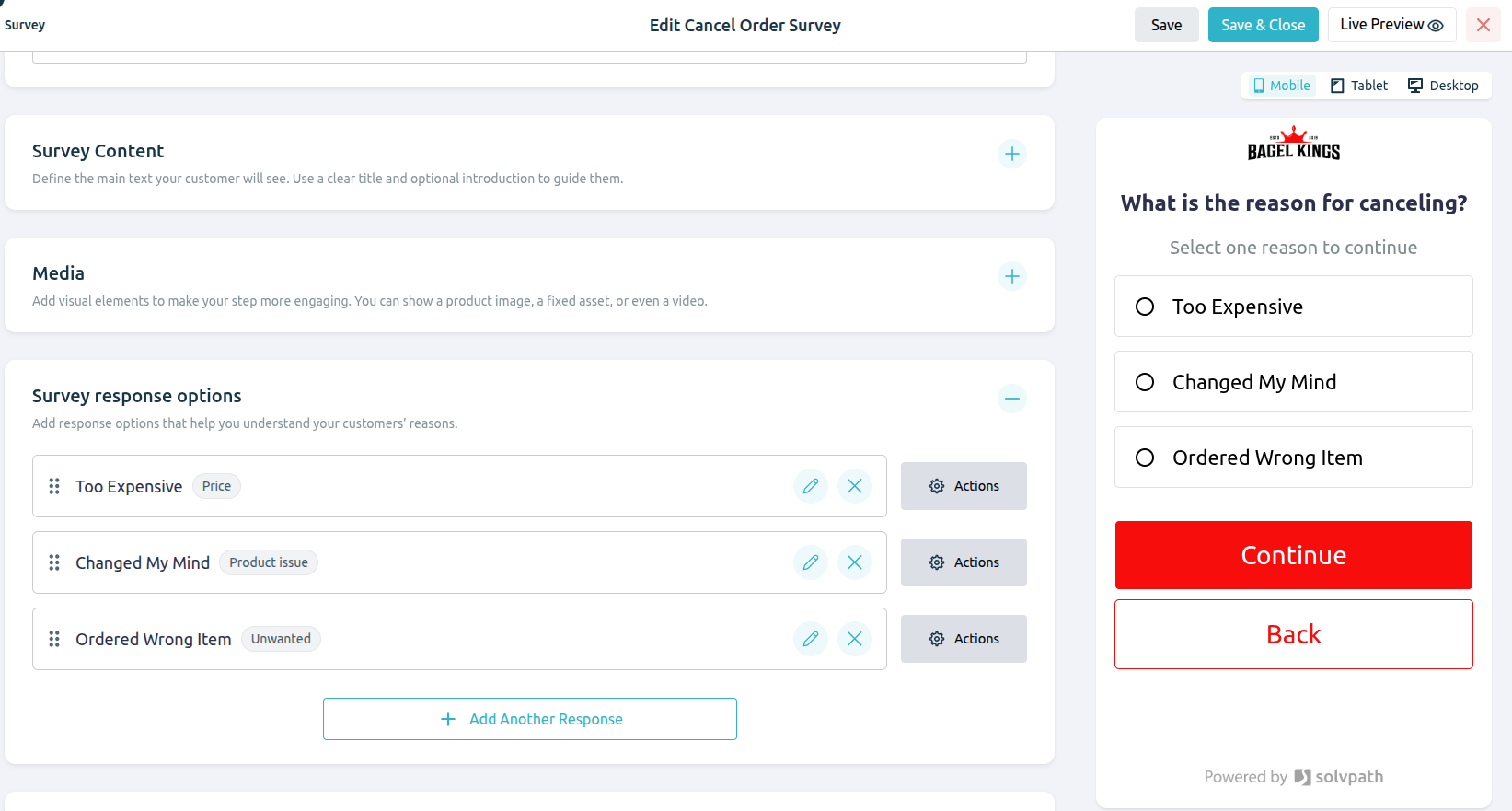Switch preview to Desktop view

click(1443, 86)
